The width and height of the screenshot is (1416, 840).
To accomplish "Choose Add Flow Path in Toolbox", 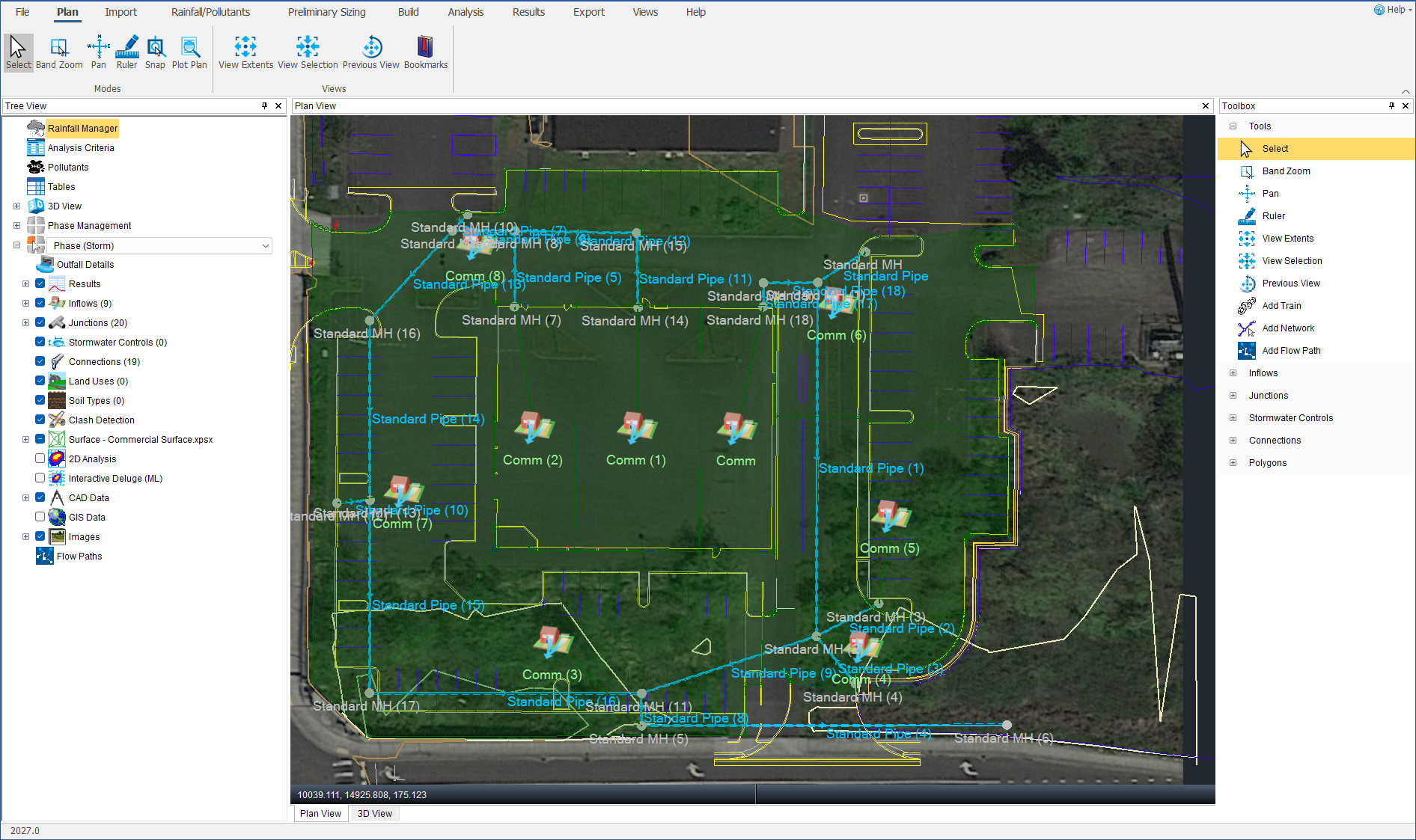I will [1291, 351].
